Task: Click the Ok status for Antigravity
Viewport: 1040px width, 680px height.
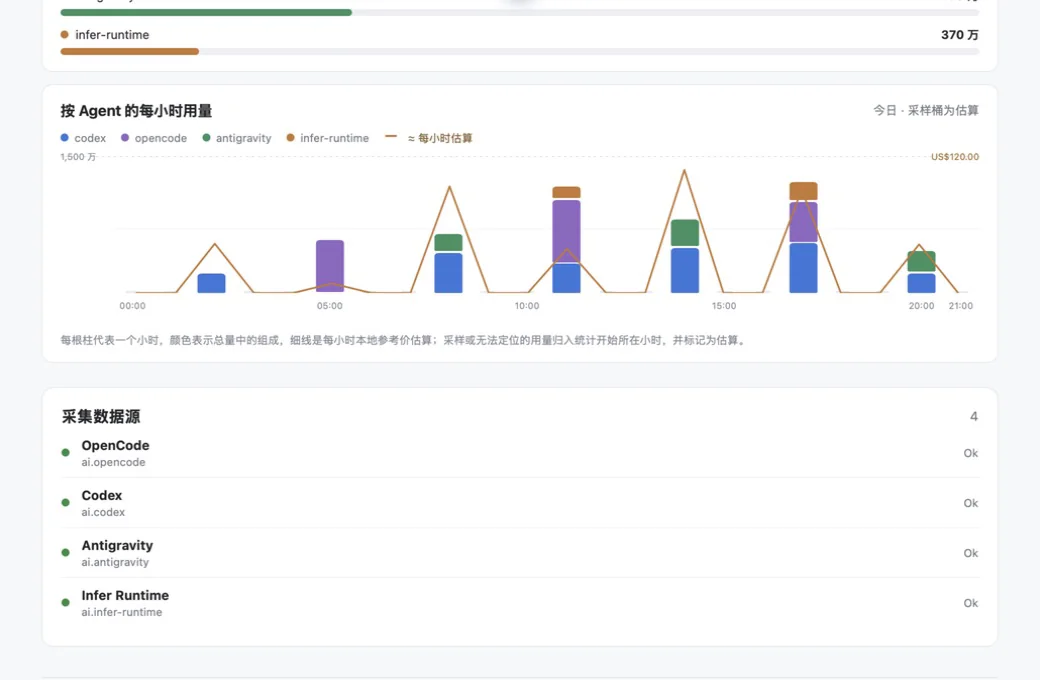Action: 970,553
